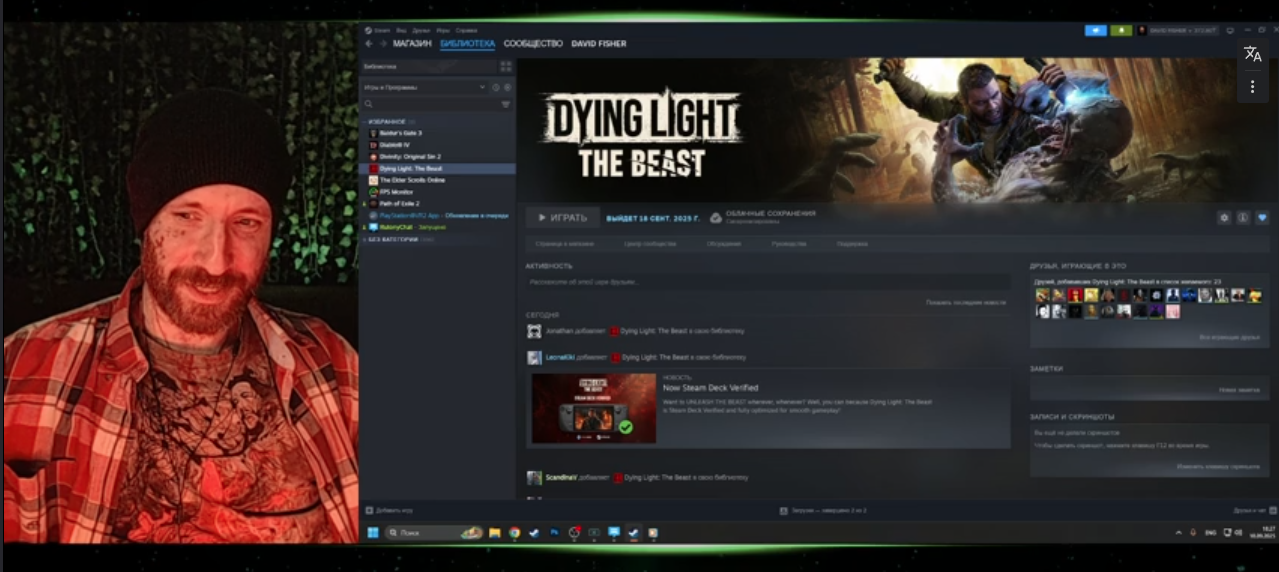Click the new note button

tap(1239, 390)
